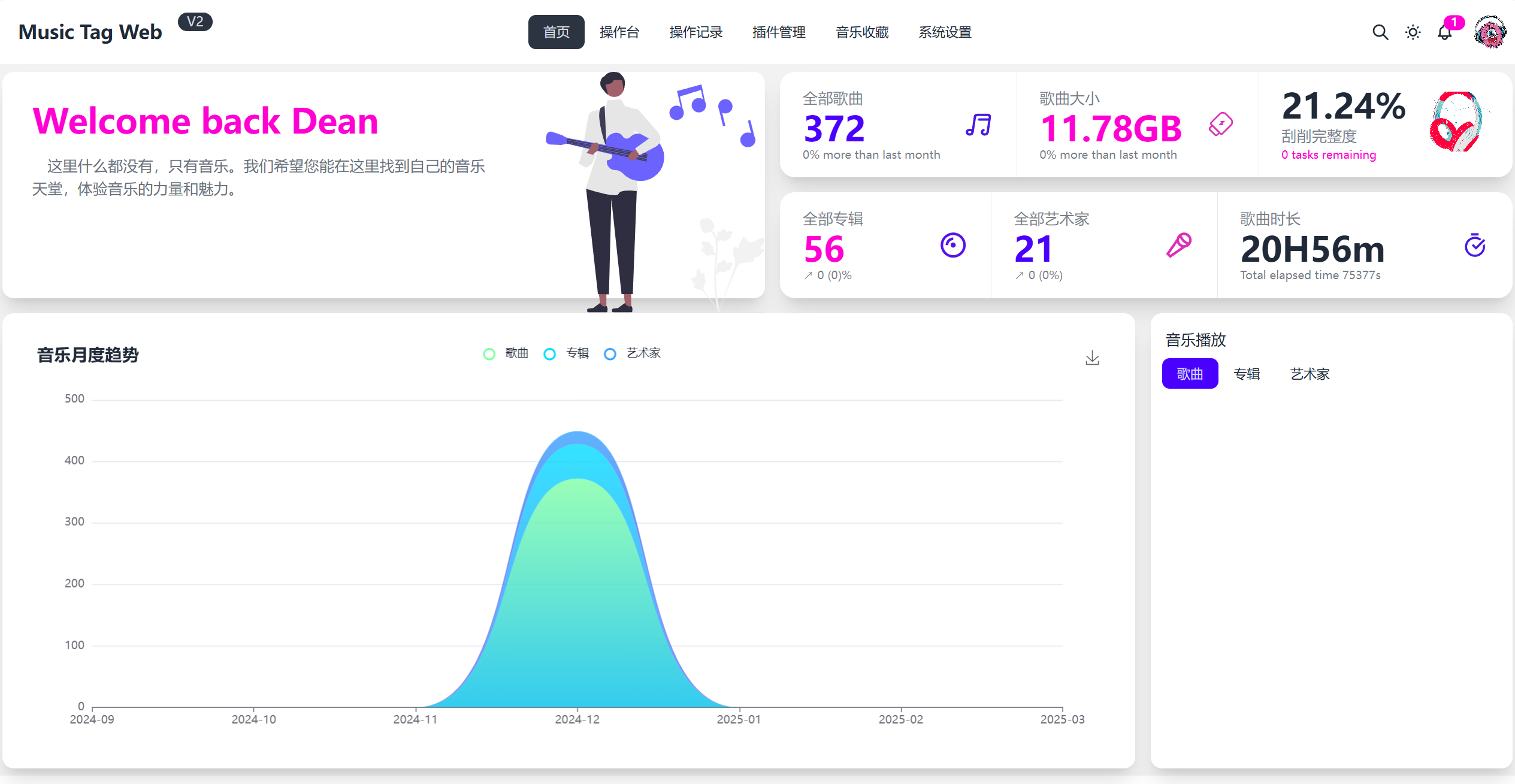Click the microphone icon in artists card

click(1179, 246)
